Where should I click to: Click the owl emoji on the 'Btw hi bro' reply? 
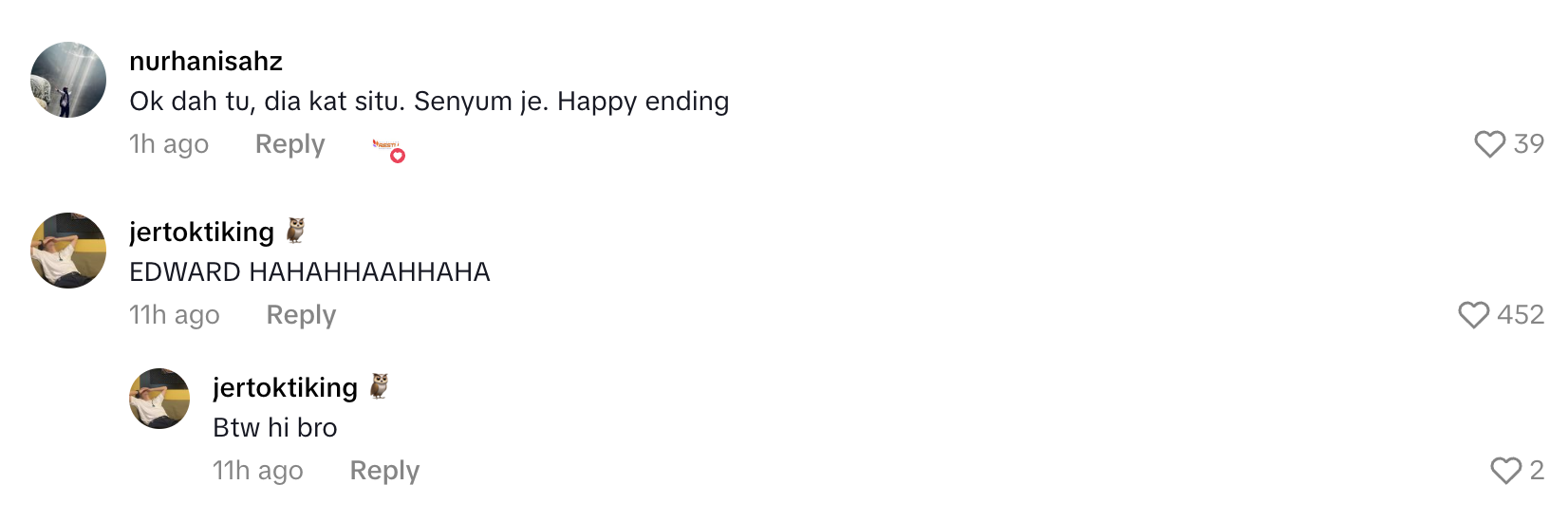[380, 386]
